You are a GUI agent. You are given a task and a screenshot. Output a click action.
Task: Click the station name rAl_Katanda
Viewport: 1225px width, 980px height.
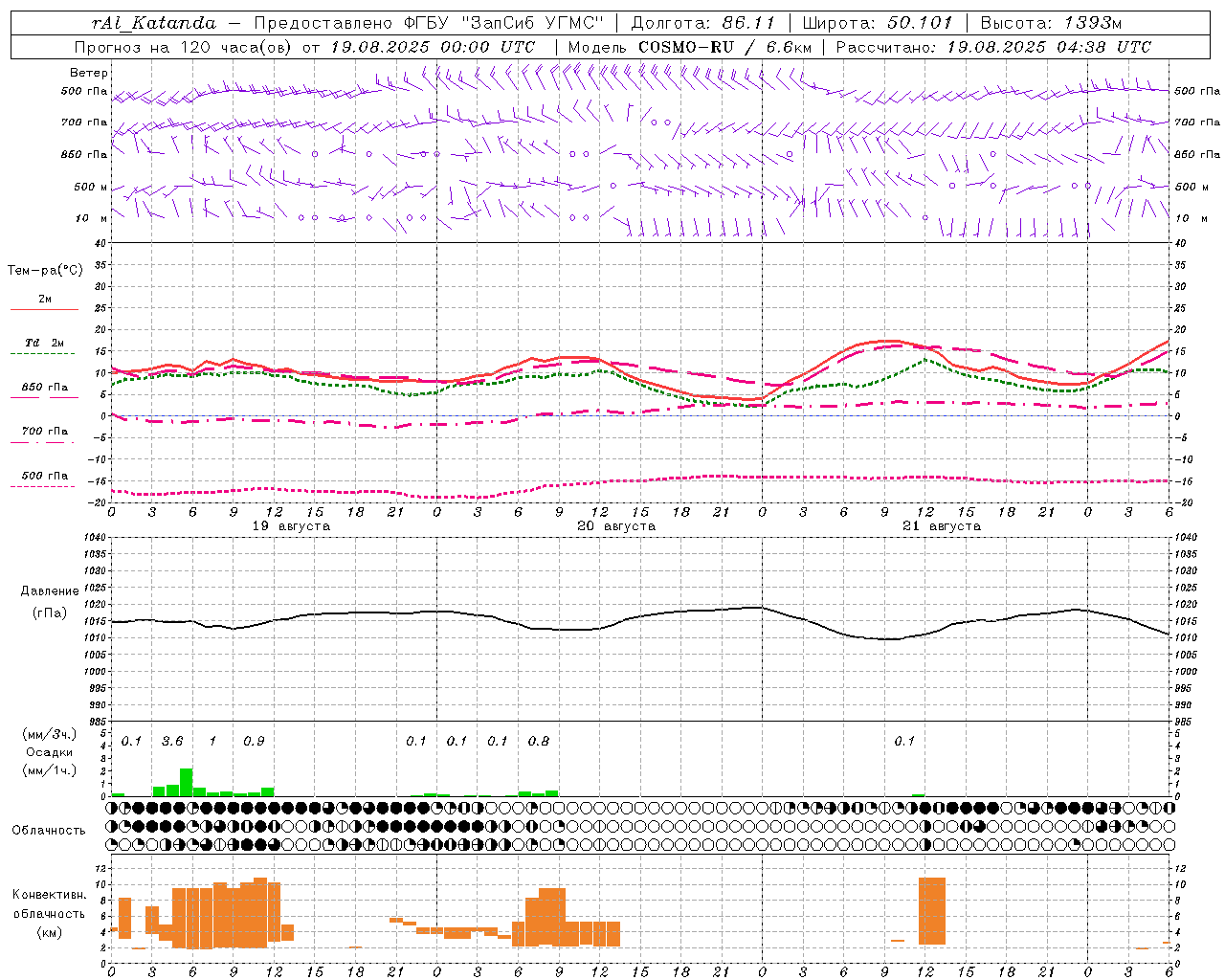[x=154, y=23]
